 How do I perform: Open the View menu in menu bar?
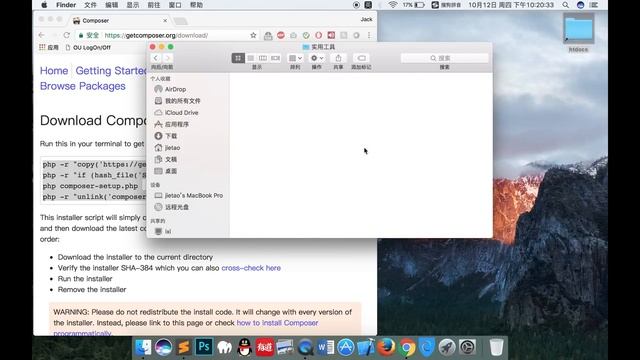133,5
